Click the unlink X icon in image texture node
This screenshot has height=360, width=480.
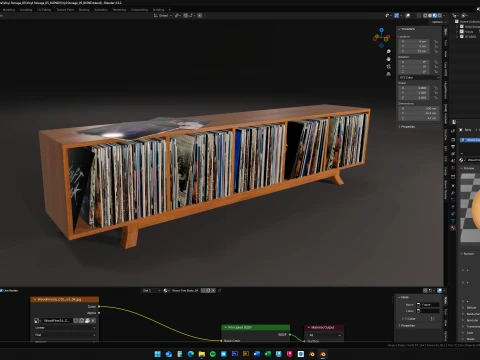click(x=93, y=320)
